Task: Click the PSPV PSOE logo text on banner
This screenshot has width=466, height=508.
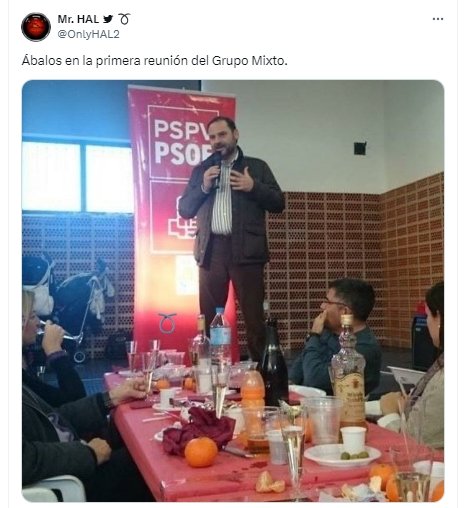Action: [x=182, y=142]
